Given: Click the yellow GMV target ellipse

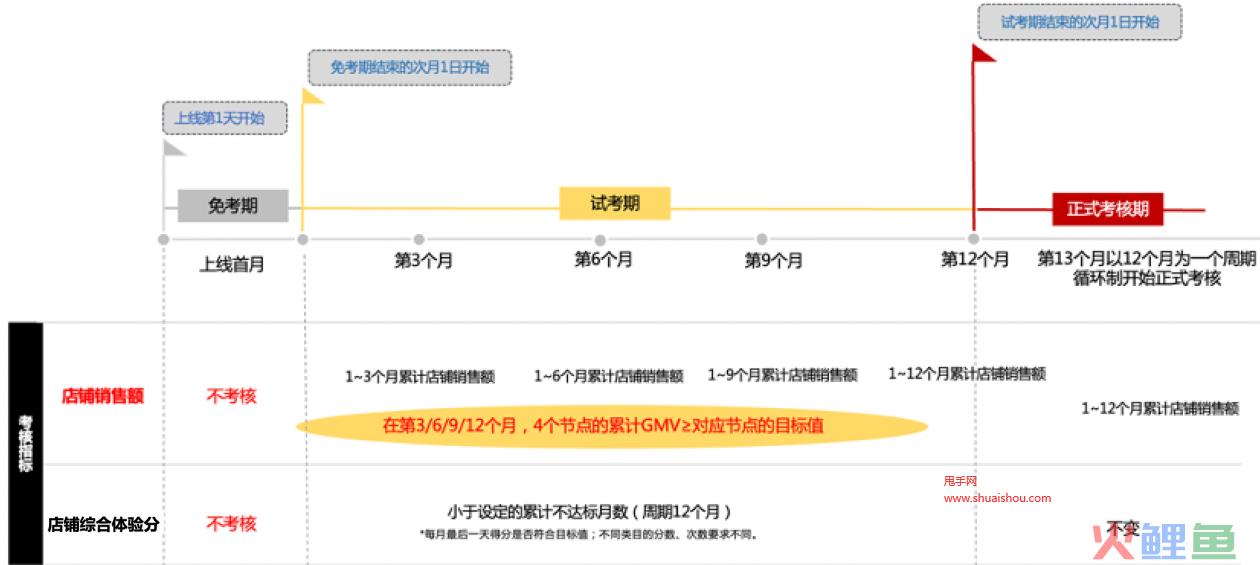Looking at the screenshot, I should pos(612,426).
